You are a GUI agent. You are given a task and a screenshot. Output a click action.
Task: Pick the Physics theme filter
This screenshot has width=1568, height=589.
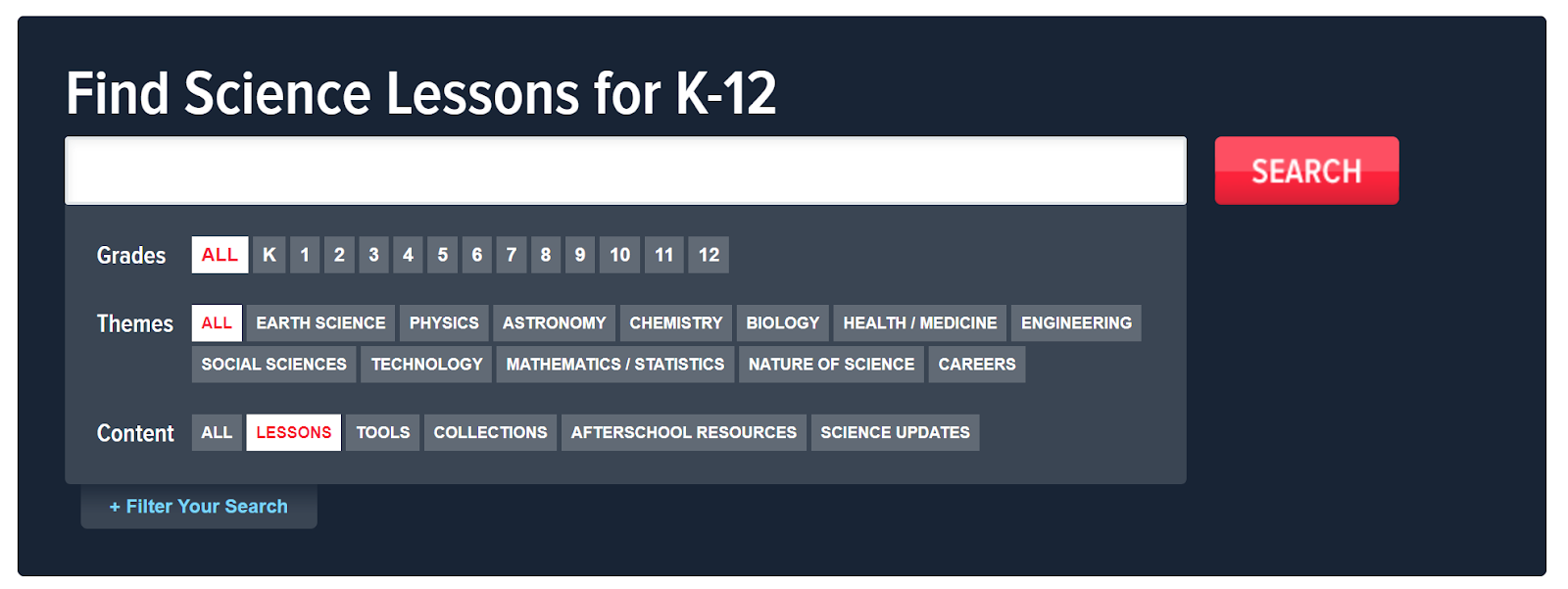(444, 323)
